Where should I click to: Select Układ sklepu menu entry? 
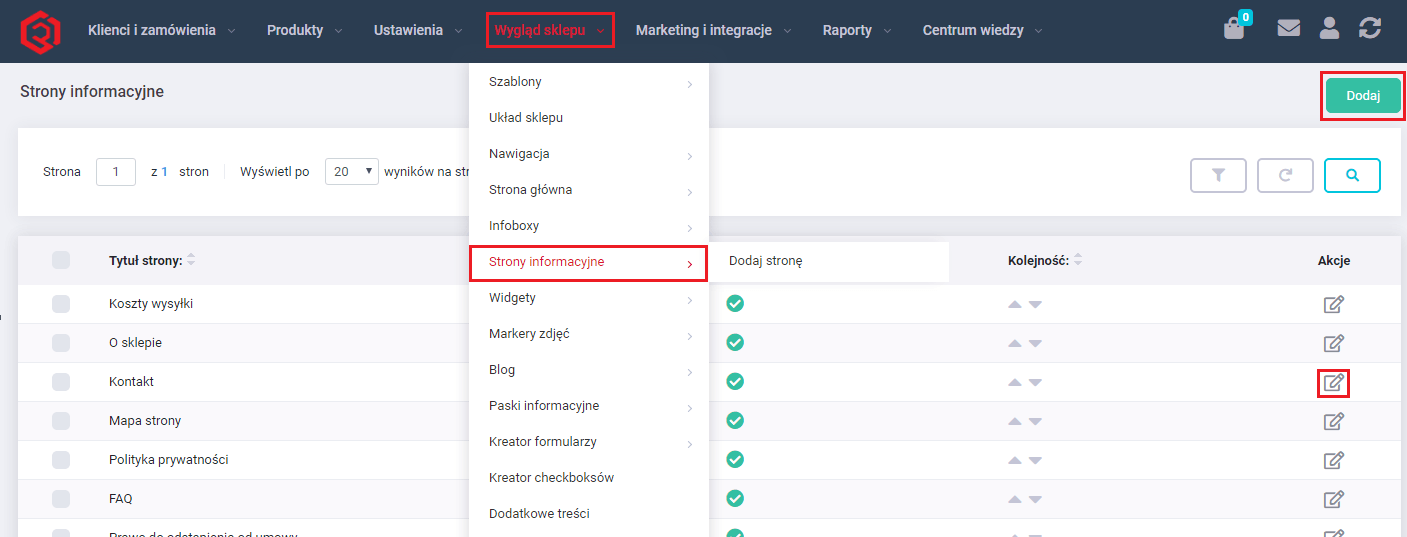point(589,118)
